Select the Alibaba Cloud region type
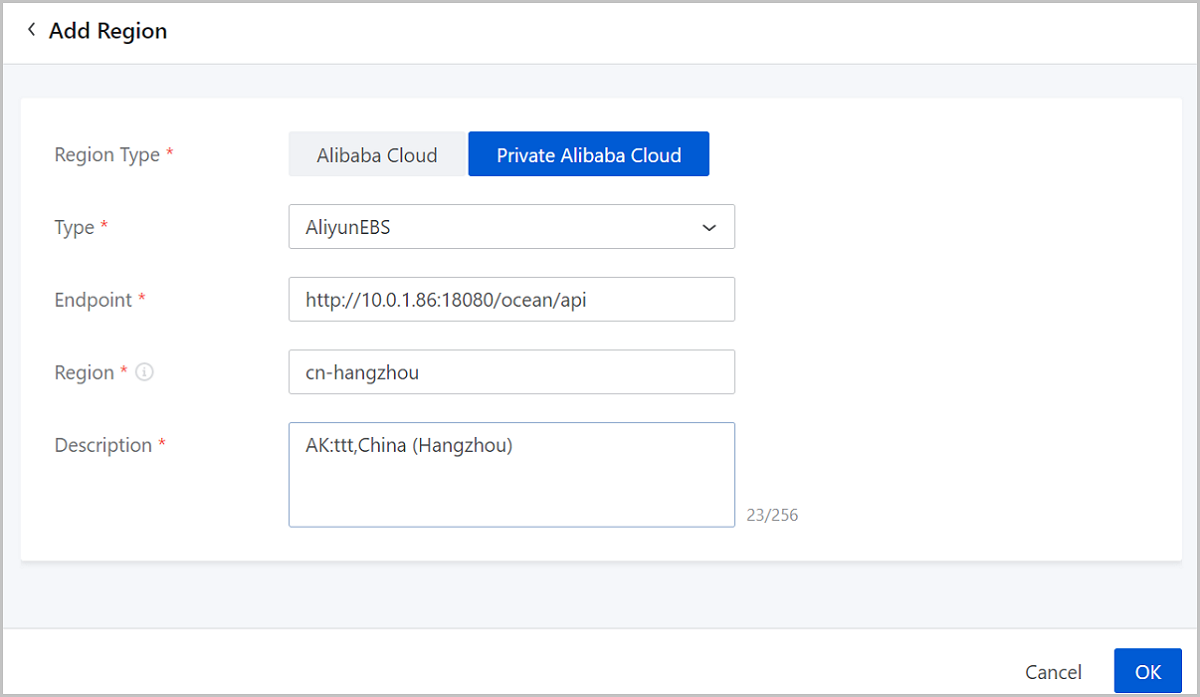This screenshot has width=1200, height=697. (x=377, y=155)
